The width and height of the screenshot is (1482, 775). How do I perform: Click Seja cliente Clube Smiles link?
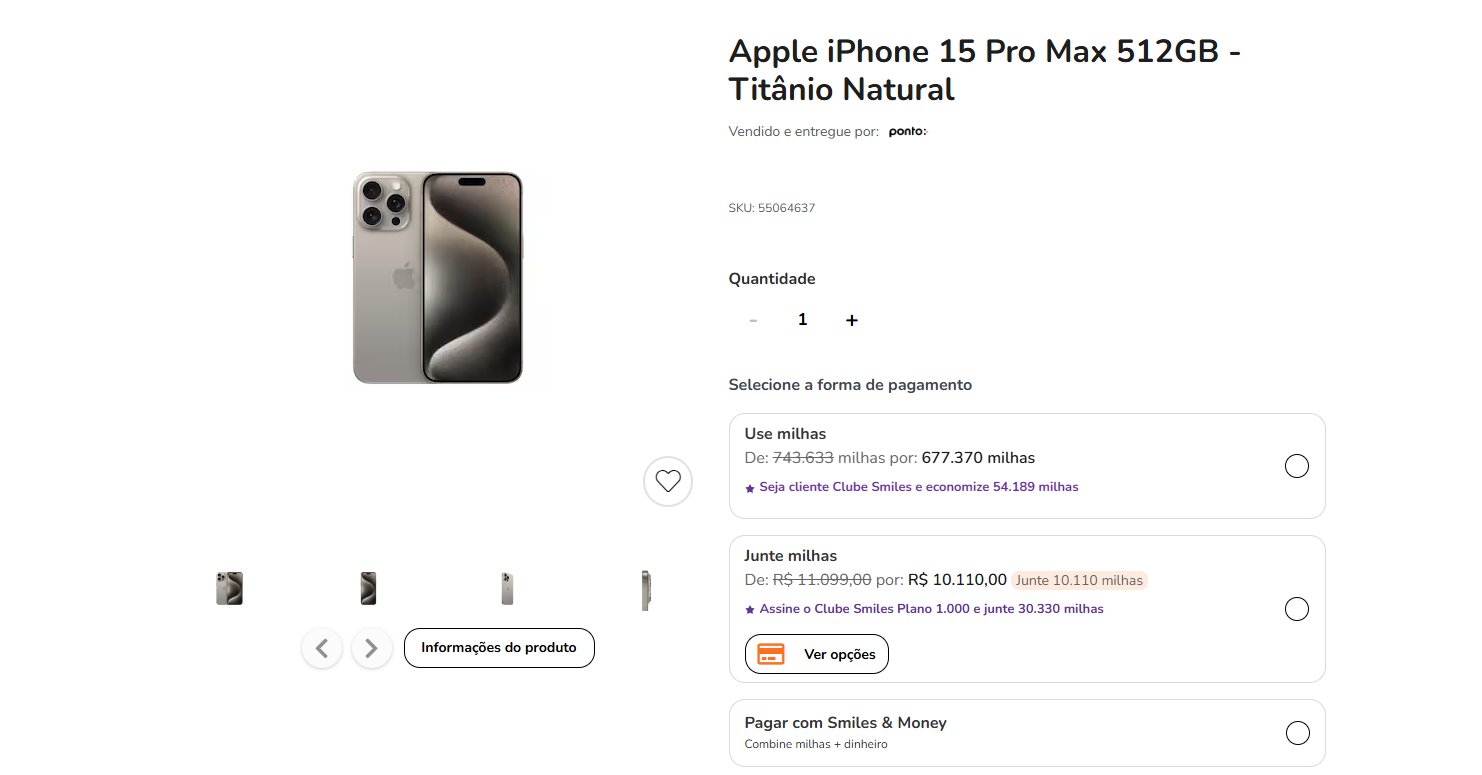tap(912, 487)
